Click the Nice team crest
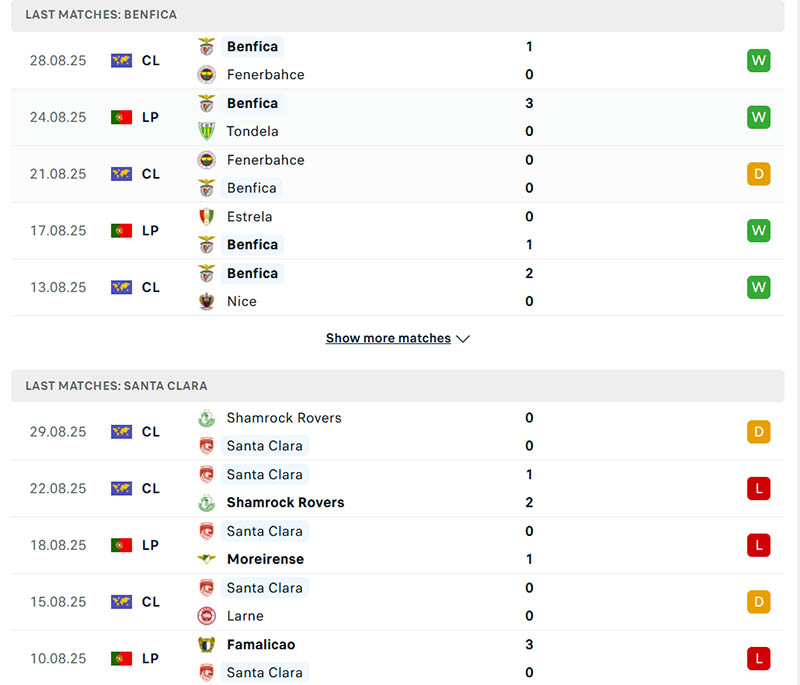This screenshot has width=800, height=685. [207, 301]
